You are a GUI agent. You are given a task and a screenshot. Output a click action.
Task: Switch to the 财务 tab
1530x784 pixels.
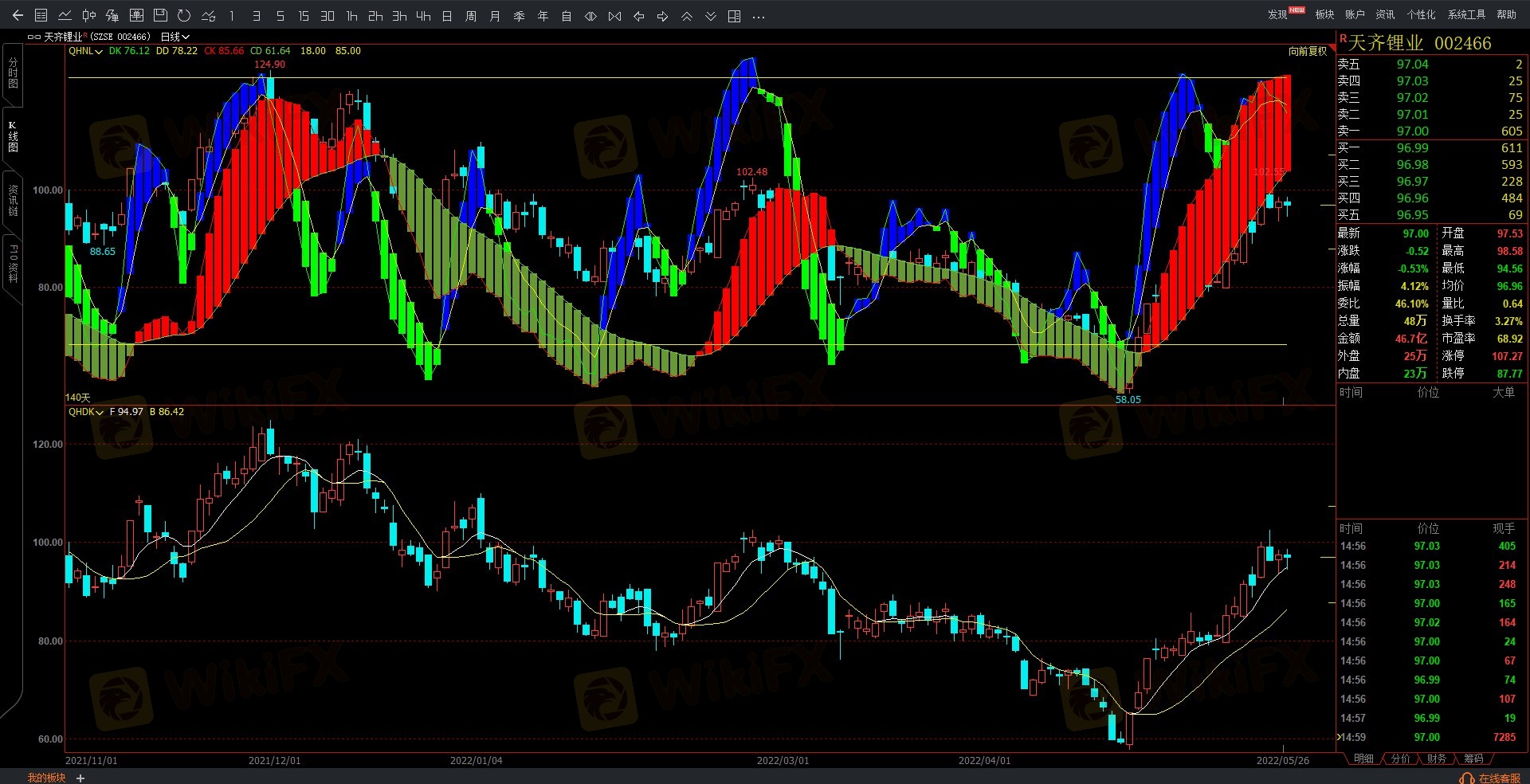[x=1436, y=759]
